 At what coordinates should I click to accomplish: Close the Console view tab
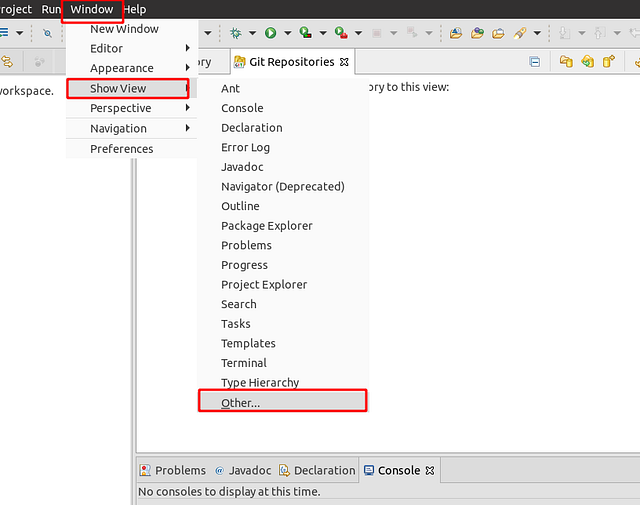click(429, 471)
